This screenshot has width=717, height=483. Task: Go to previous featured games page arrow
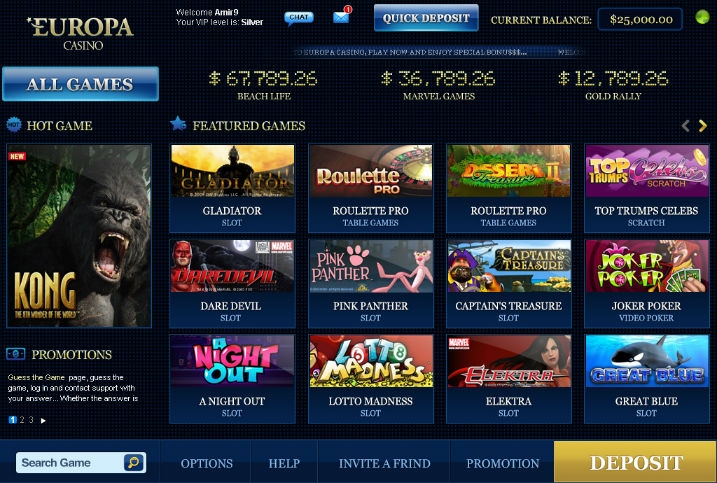685,126
